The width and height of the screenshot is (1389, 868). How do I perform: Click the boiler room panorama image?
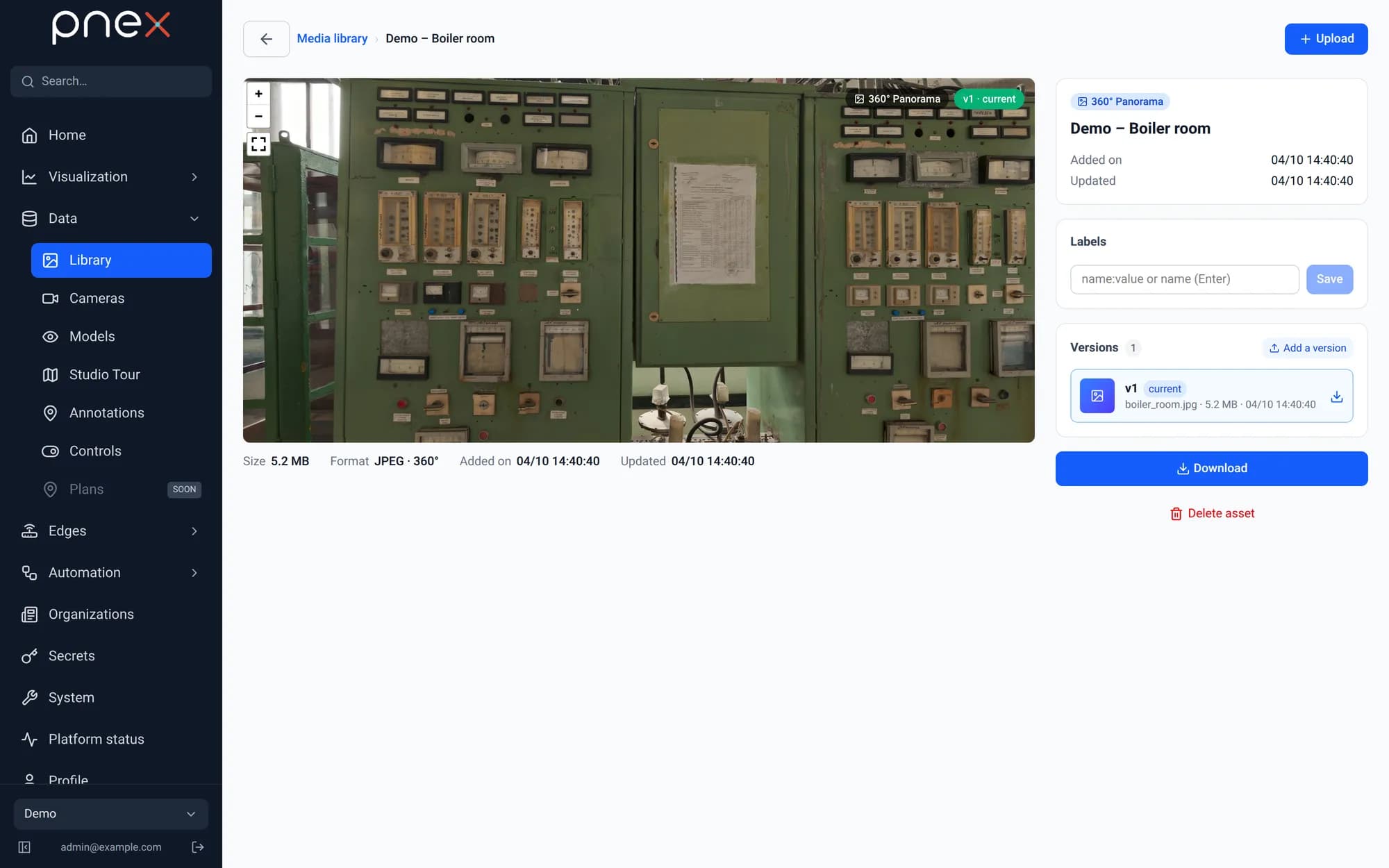[x=638, y=260]
